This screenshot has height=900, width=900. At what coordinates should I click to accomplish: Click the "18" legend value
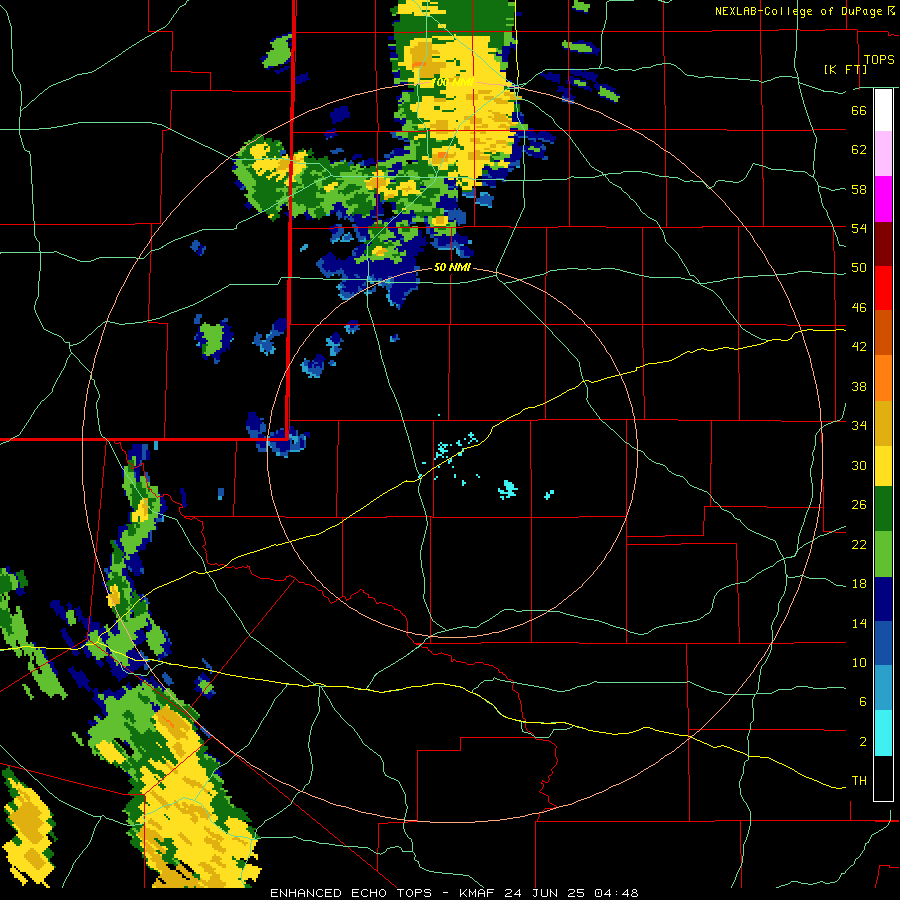click(859, 584)
